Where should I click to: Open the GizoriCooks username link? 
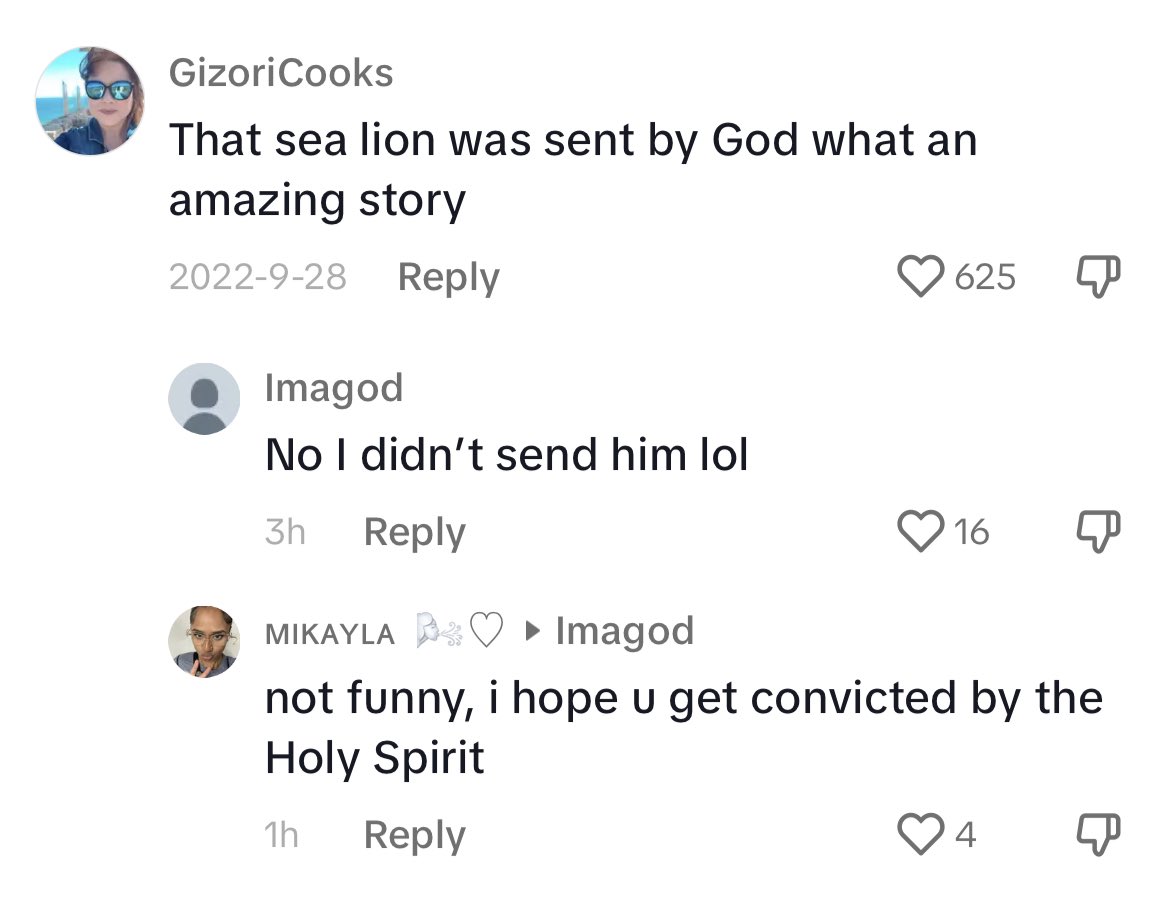pos(281,73)
